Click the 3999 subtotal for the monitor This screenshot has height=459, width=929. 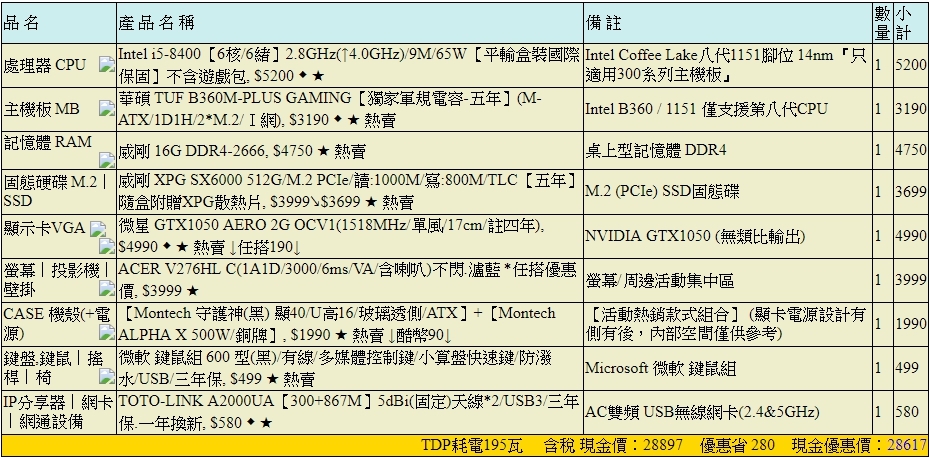pyautogui.click(x=911, y=280)
